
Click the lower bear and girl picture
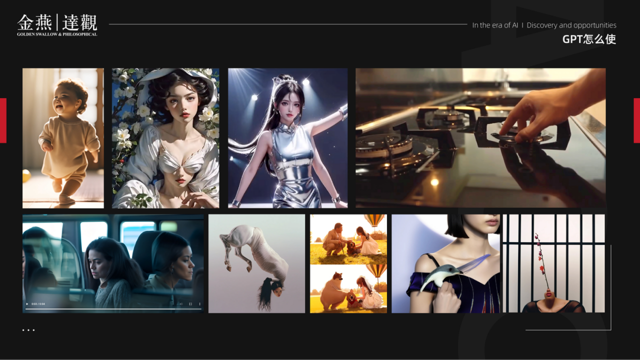(x=349, y=289)
